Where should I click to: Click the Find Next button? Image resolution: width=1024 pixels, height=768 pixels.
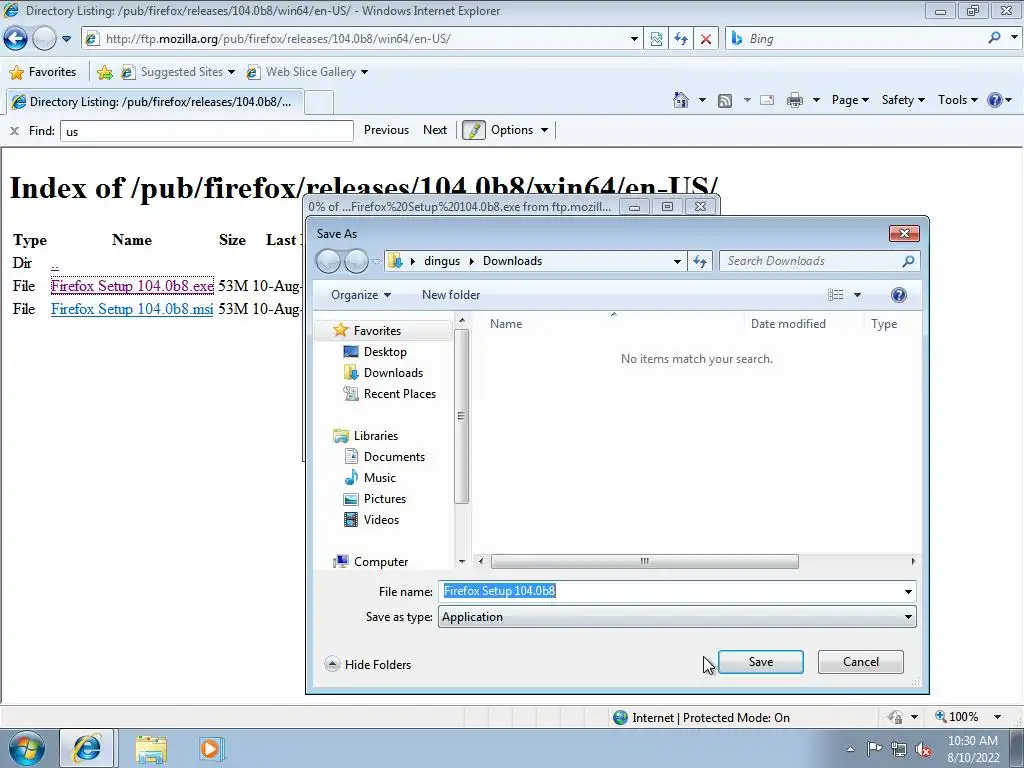pyautogui.click(x=435, y=130)
